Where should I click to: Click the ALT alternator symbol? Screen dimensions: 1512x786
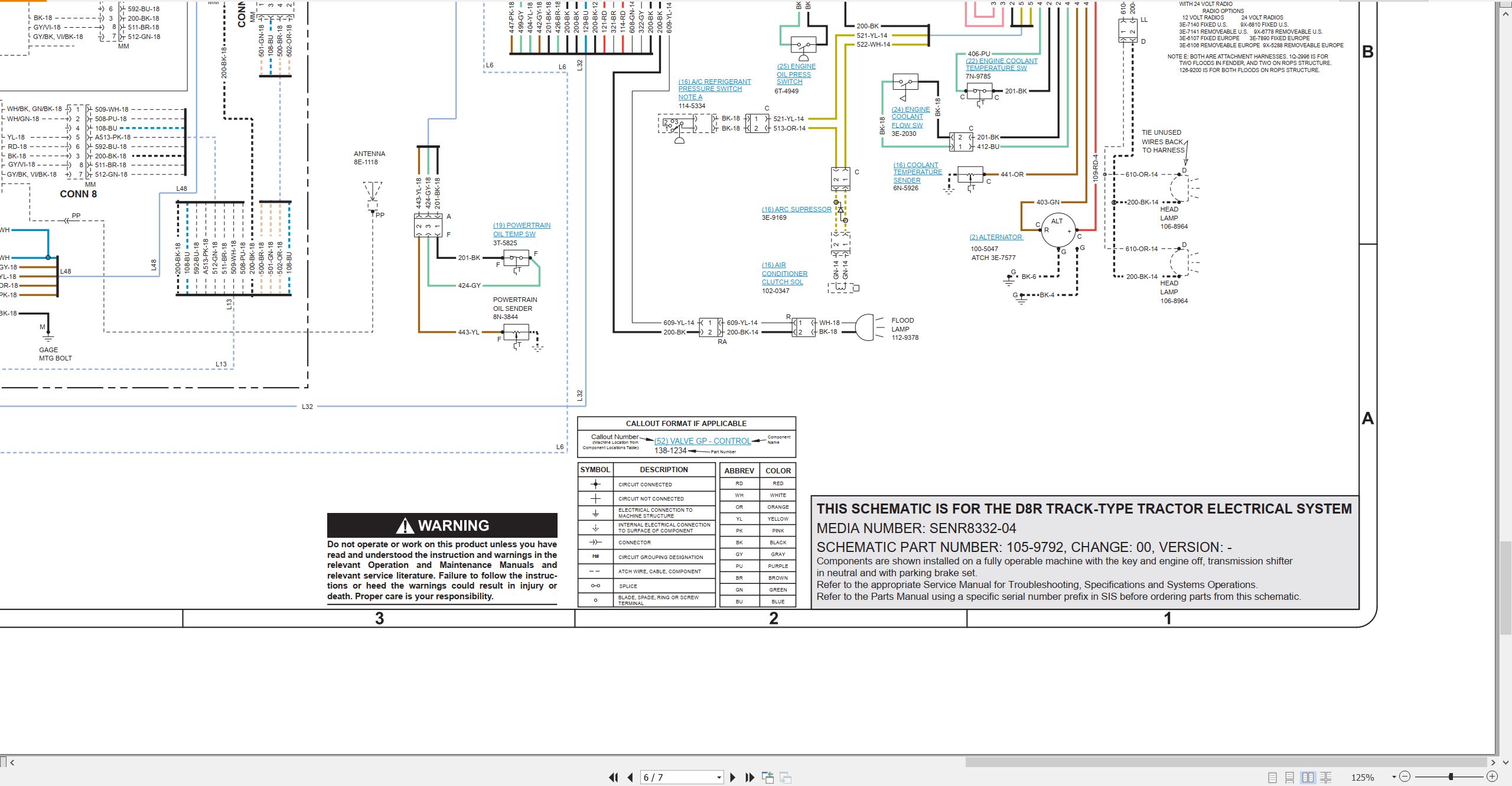point(1058,230)
